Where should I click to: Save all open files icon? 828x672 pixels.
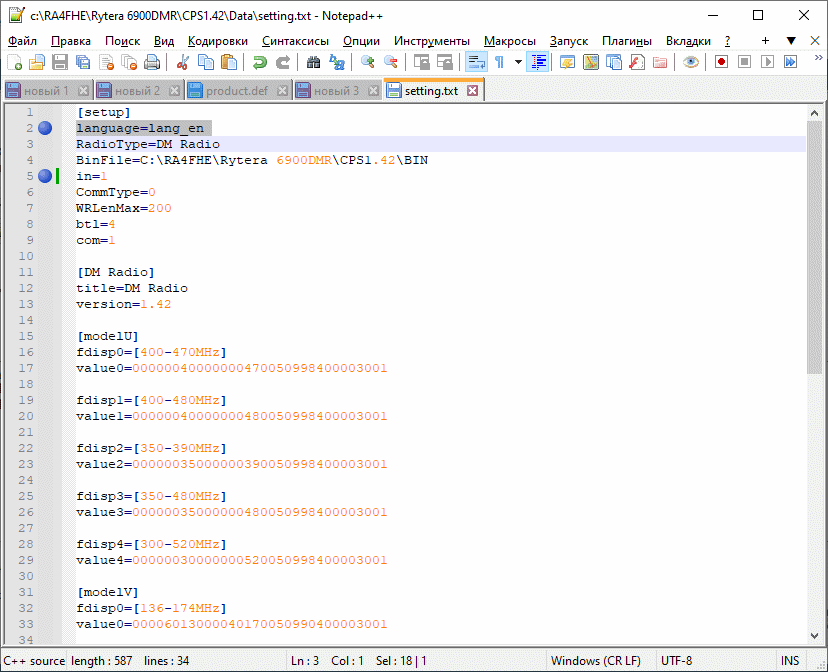pyautogui.click(x=83, y=62)
